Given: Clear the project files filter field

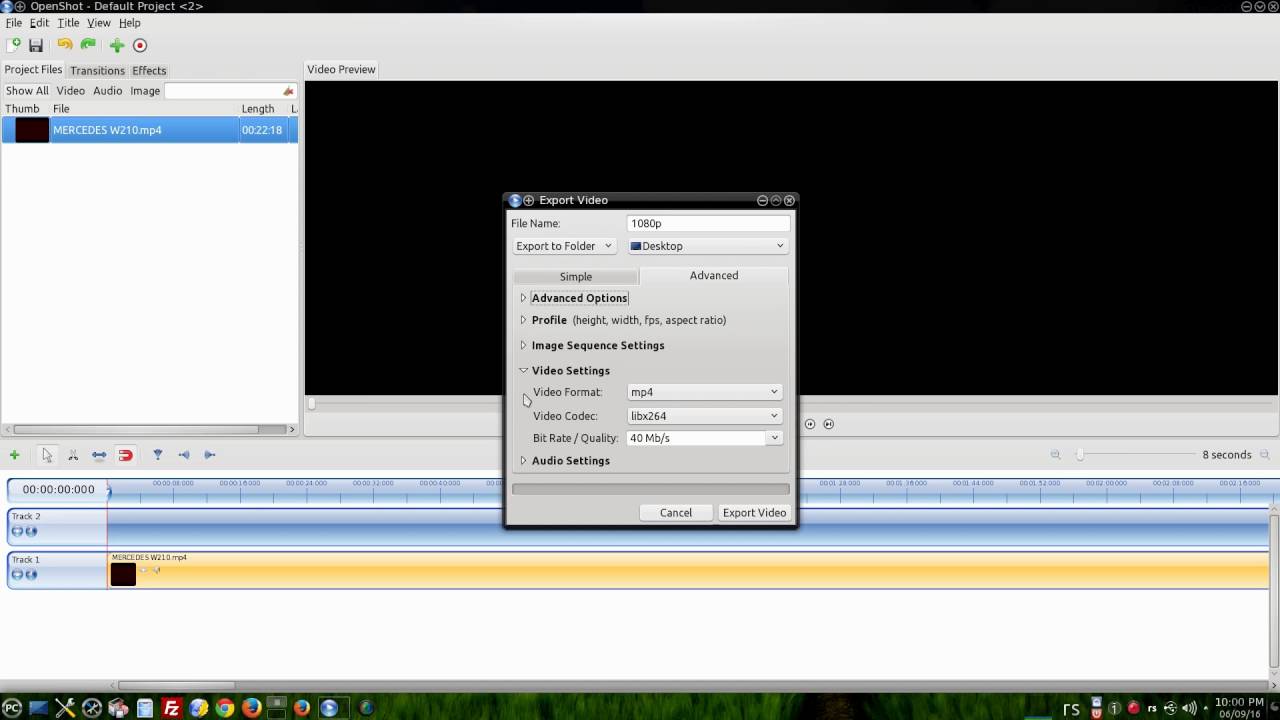Looking at the screenshot, I should click(288, 91).
